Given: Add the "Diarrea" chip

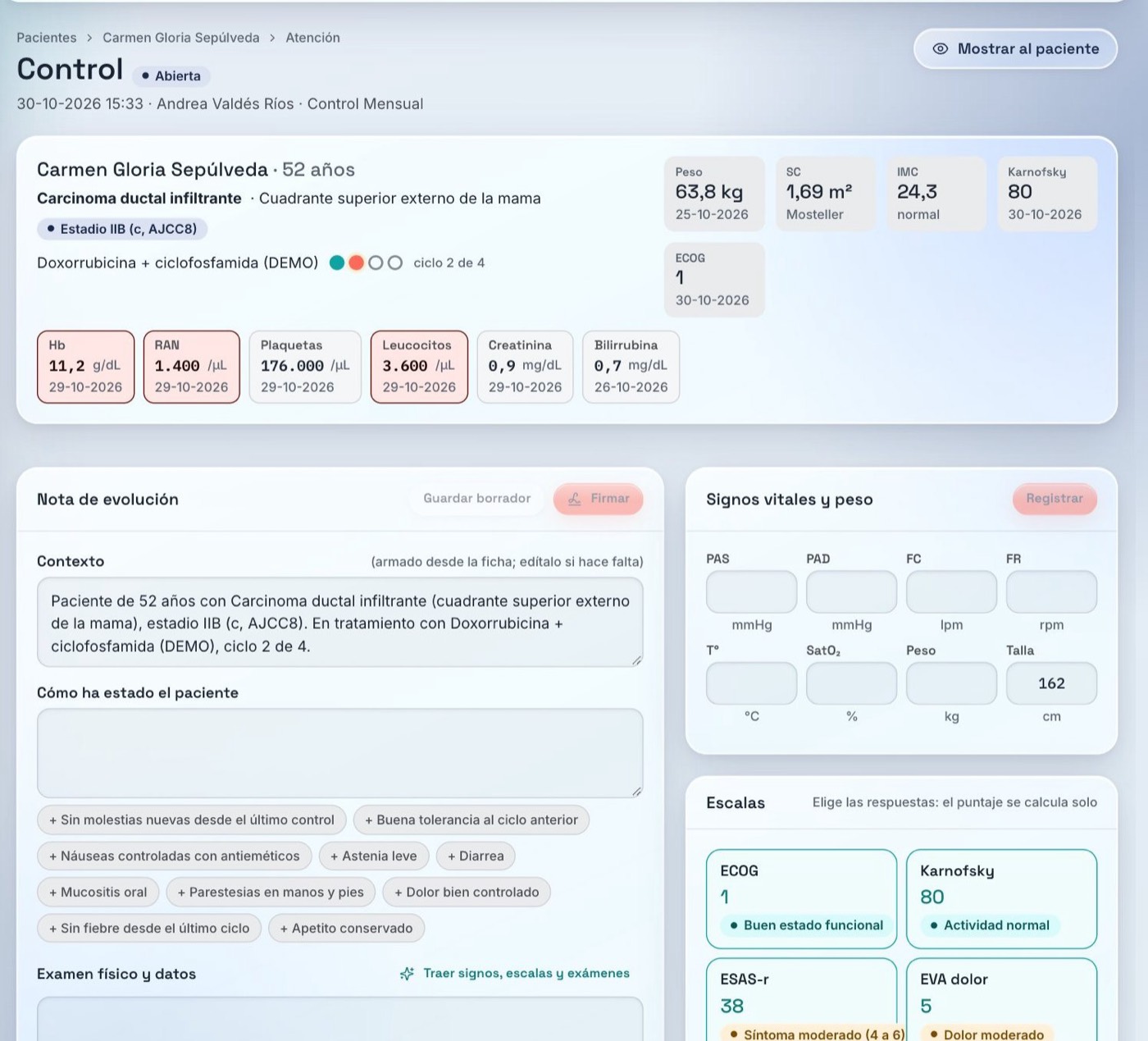Looking at the screenshot, I should pos(476,856).
